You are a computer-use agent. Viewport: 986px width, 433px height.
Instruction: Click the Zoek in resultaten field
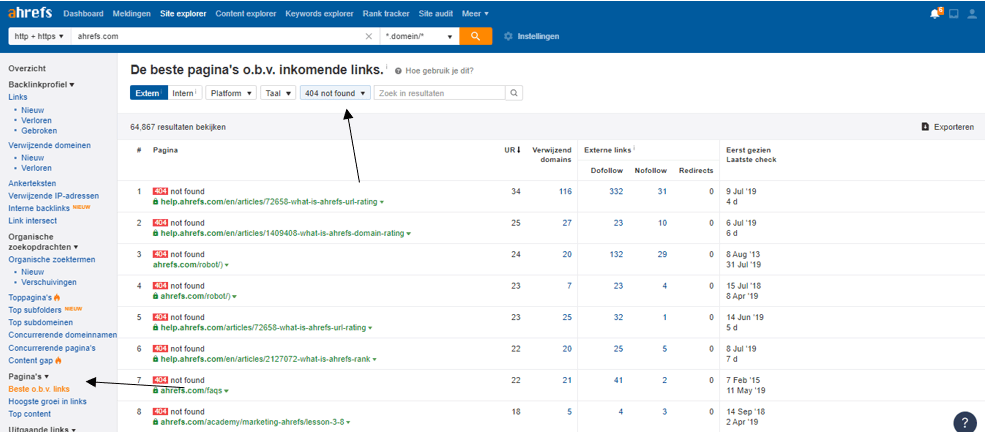pyautogui.click(x=438, y=93)
